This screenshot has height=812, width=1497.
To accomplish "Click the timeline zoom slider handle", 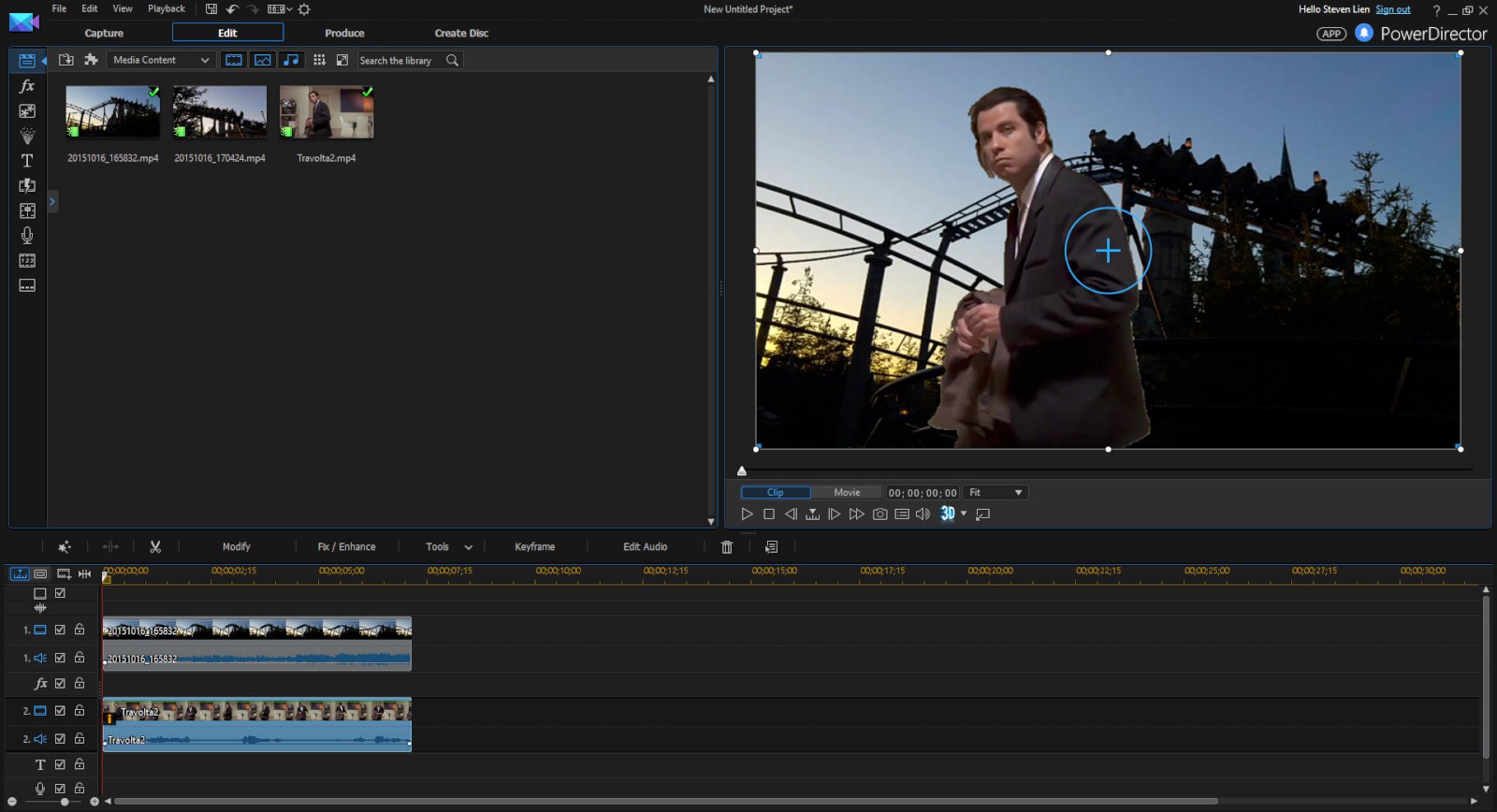I will coord(65,802).
